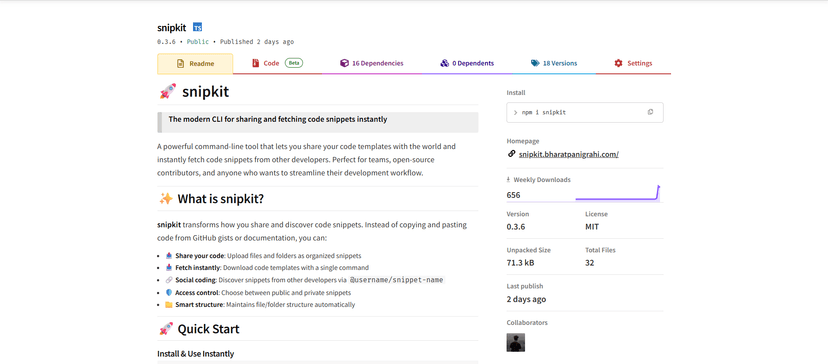Screen dimensions: 828x364
Task: Click the '656' weekly downloads count
Action: (x=513, y=195)
